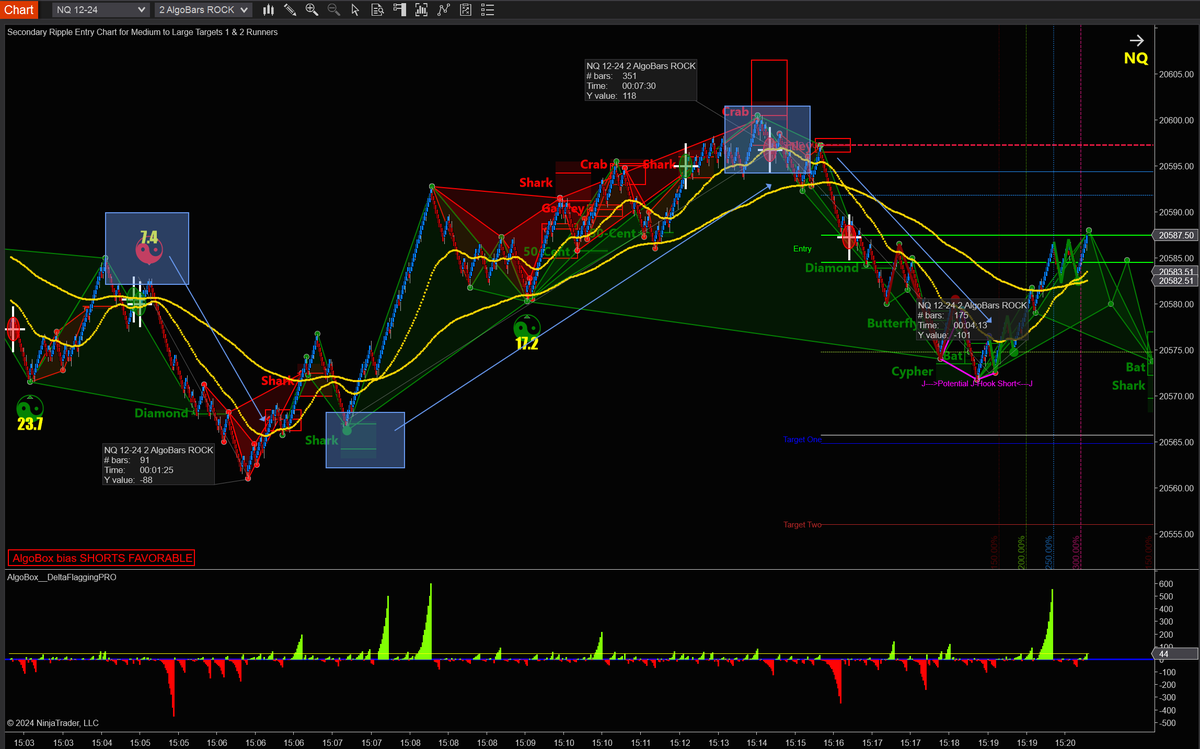Select the Chart tab
This screenshot has height=749, width=1200.
point(20,10)
